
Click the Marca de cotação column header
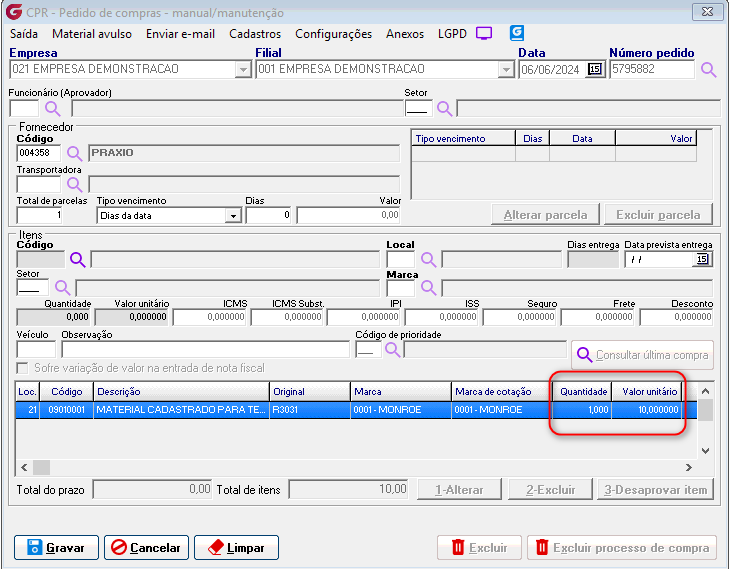501,392
